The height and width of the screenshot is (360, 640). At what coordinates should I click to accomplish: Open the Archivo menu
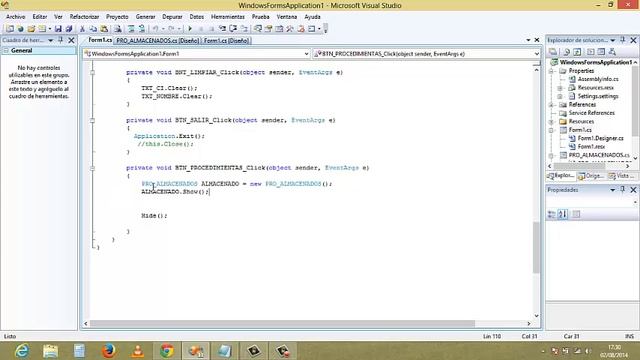[x=16, y=17]
